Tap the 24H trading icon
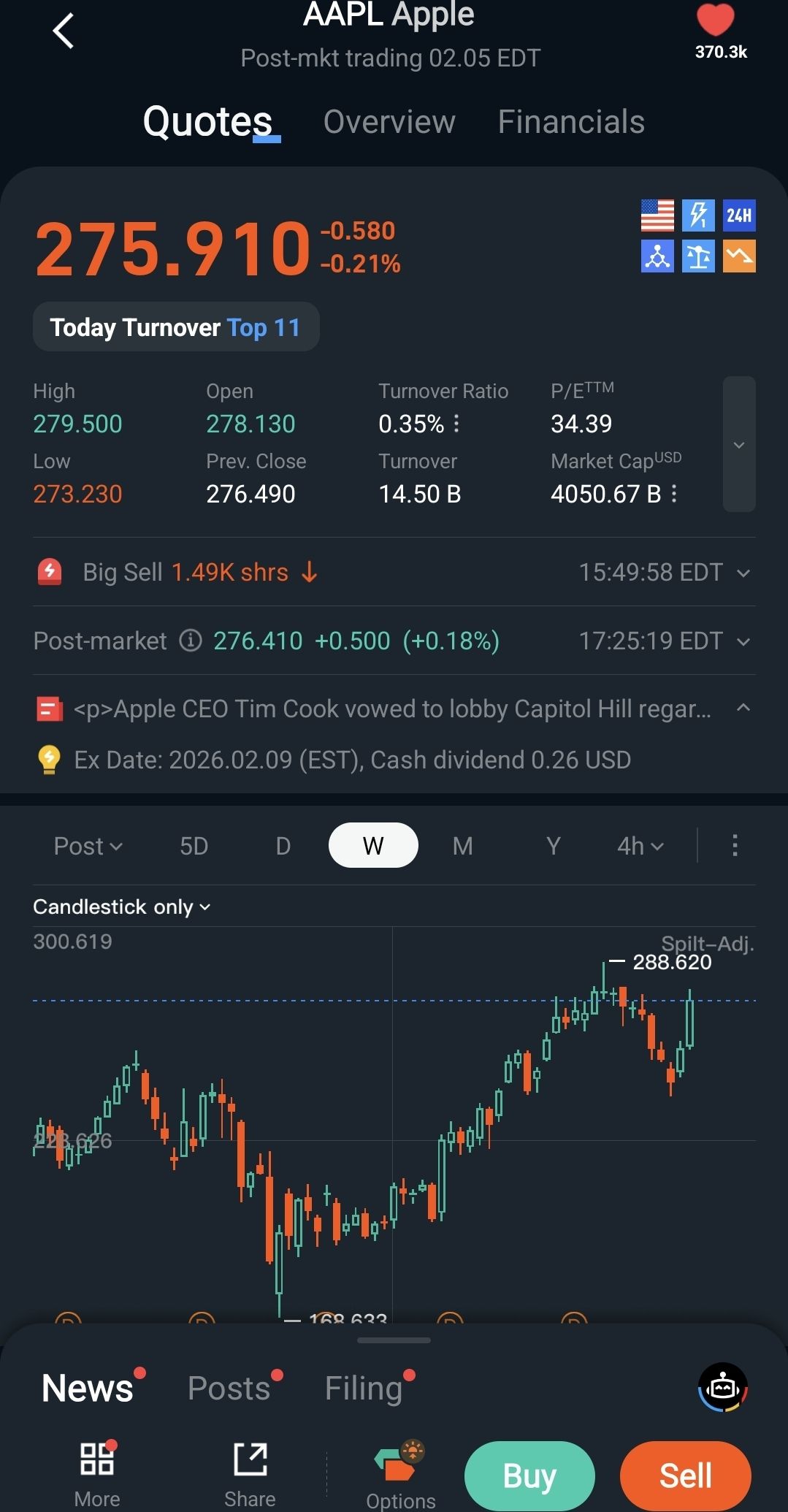Viewport: 788px width, 1512px height. (x=738, y=215)
